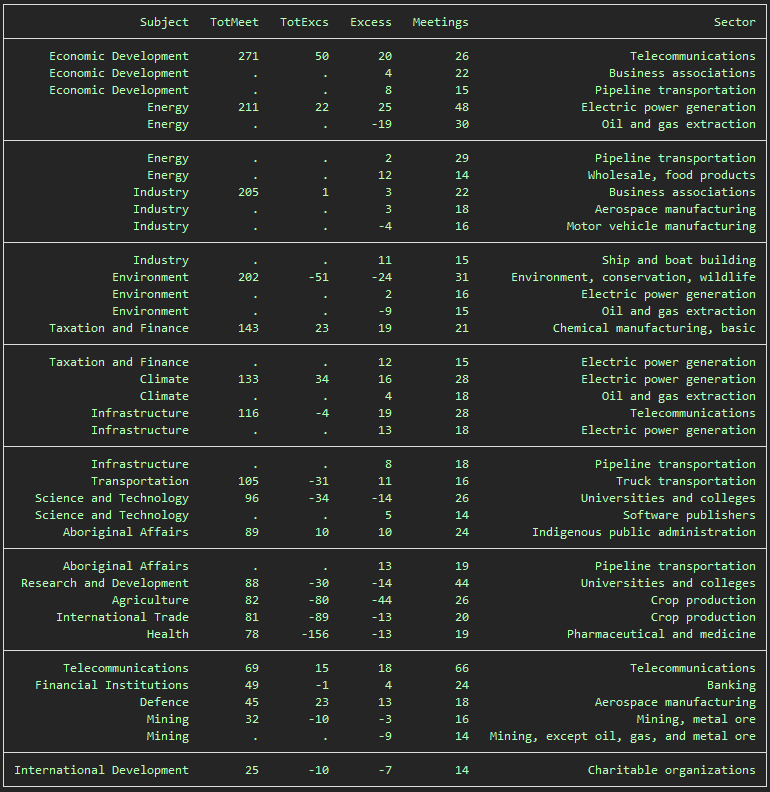770x792 pixels.
Task: Select the TotMeet value 78 for Health
Action: click(252, 634)
